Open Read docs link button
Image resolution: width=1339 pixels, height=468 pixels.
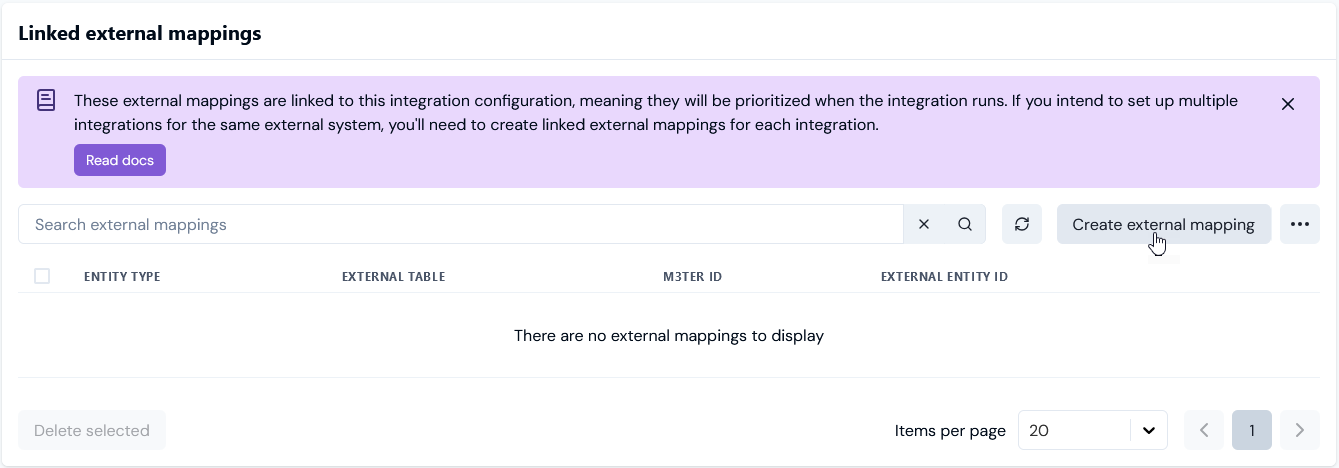120,160
